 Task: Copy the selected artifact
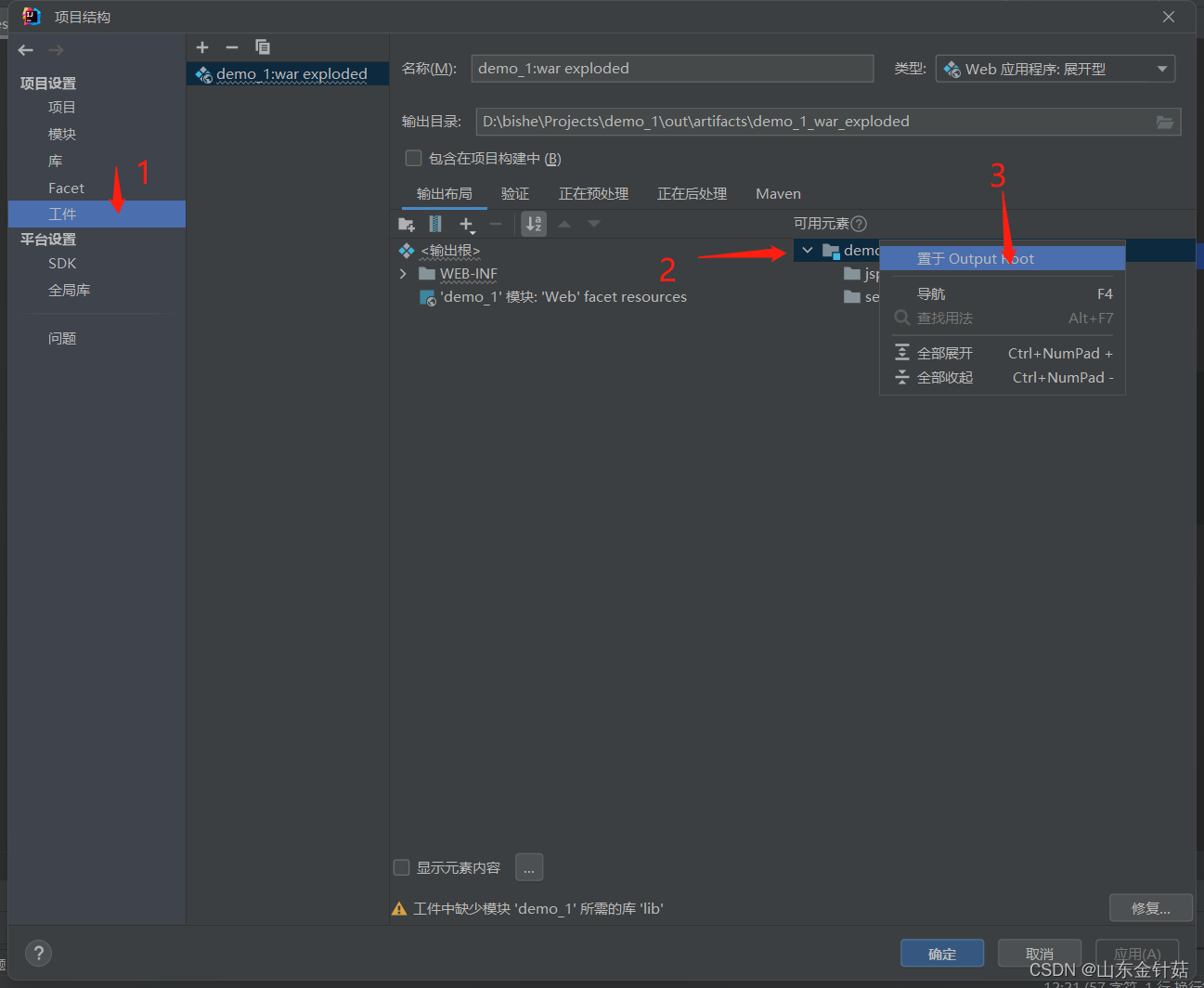click(263, 47)
